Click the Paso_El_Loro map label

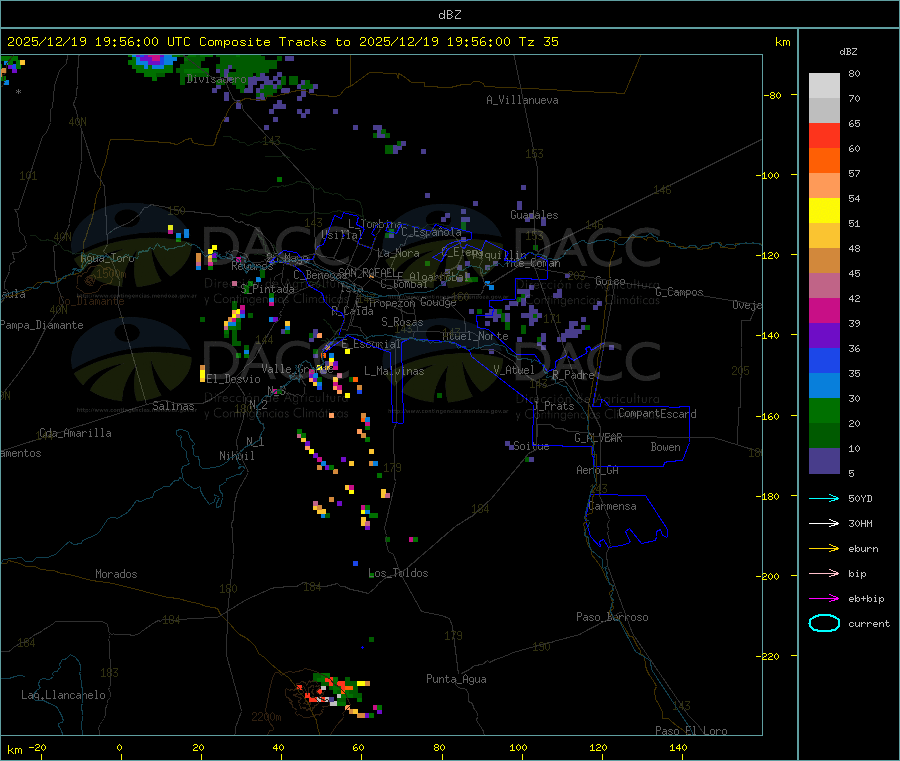691,731
